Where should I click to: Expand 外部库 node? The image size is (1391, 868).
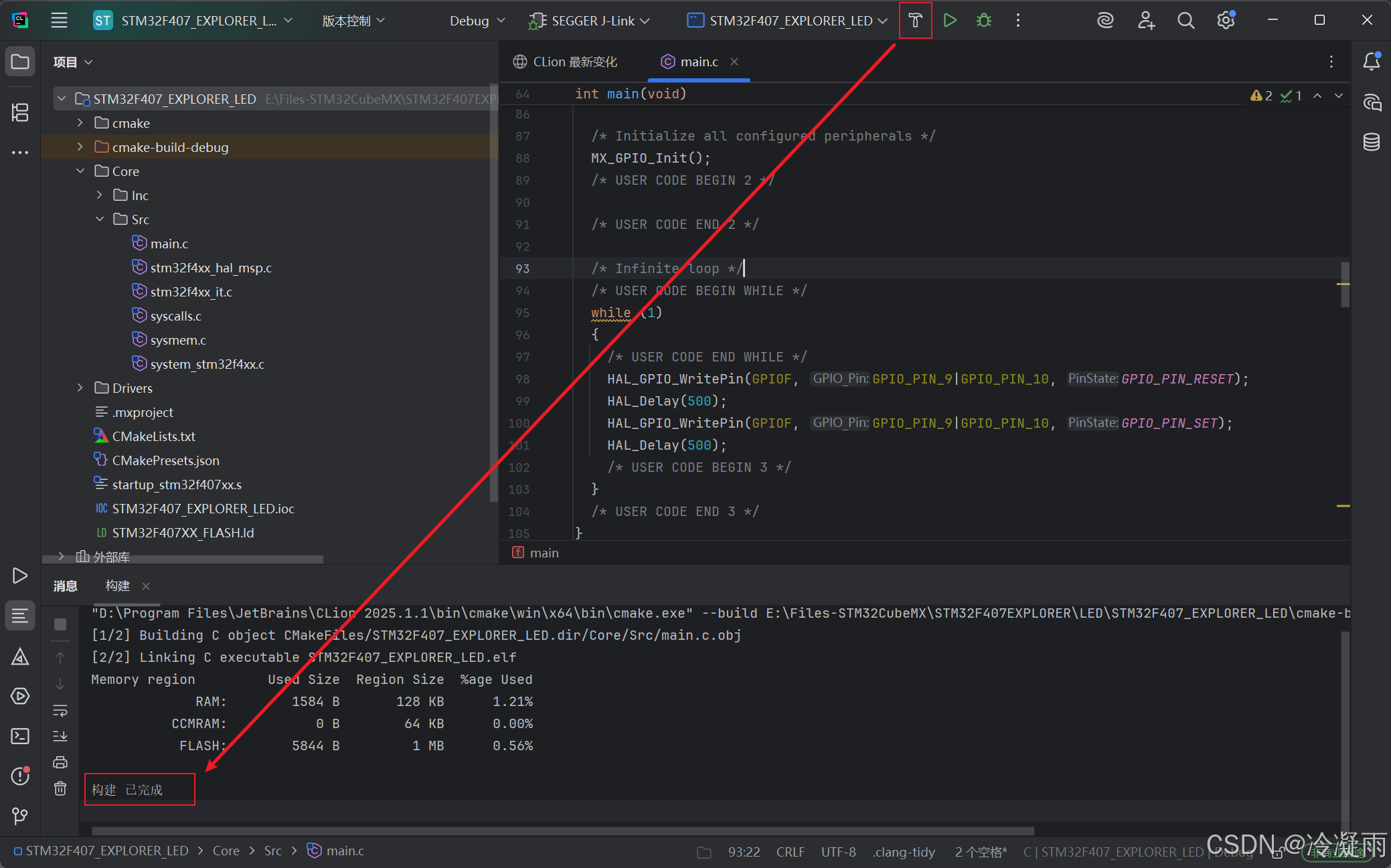click(x=62, y=556)
